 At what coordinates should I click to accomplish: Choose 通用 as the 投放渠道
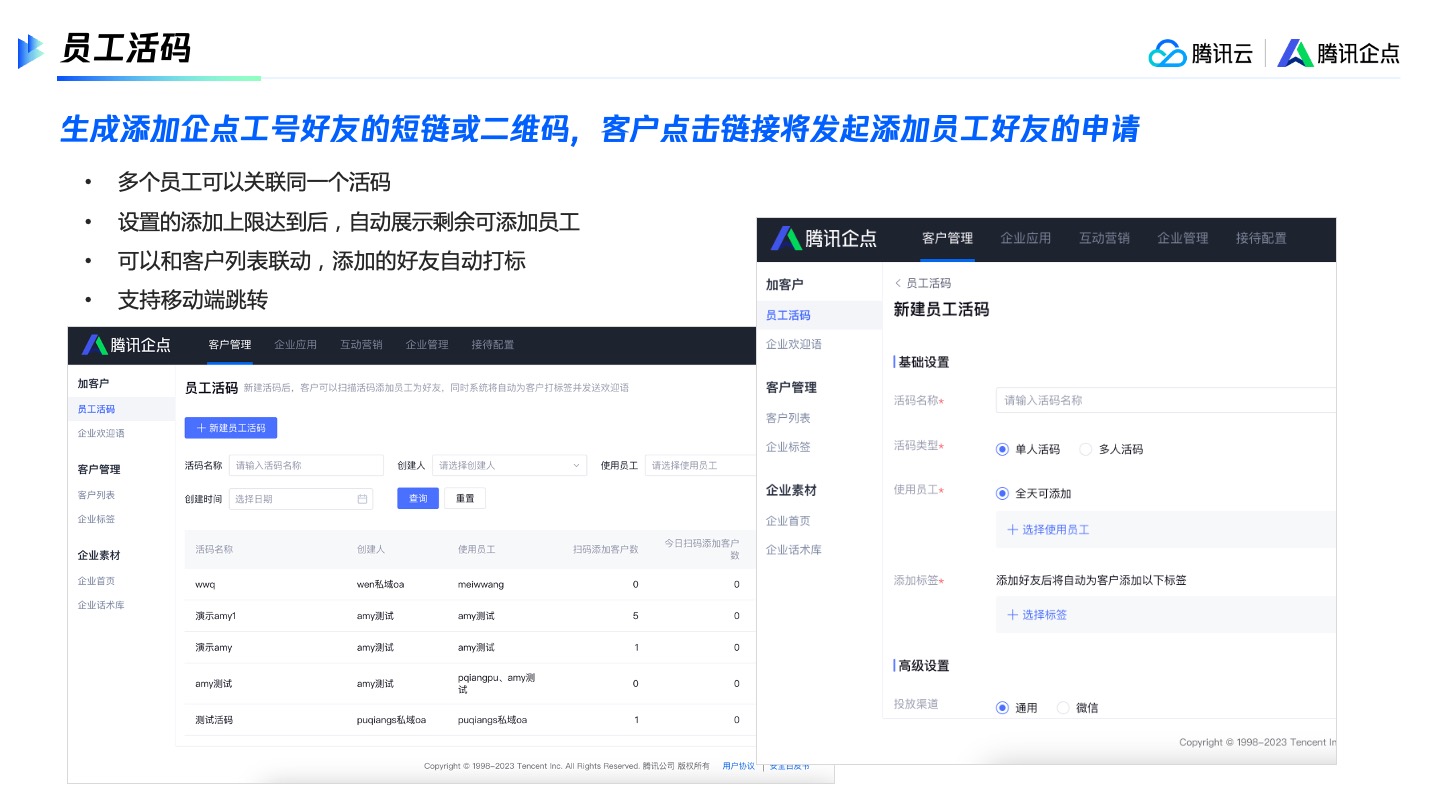[x=1002, y=707]
